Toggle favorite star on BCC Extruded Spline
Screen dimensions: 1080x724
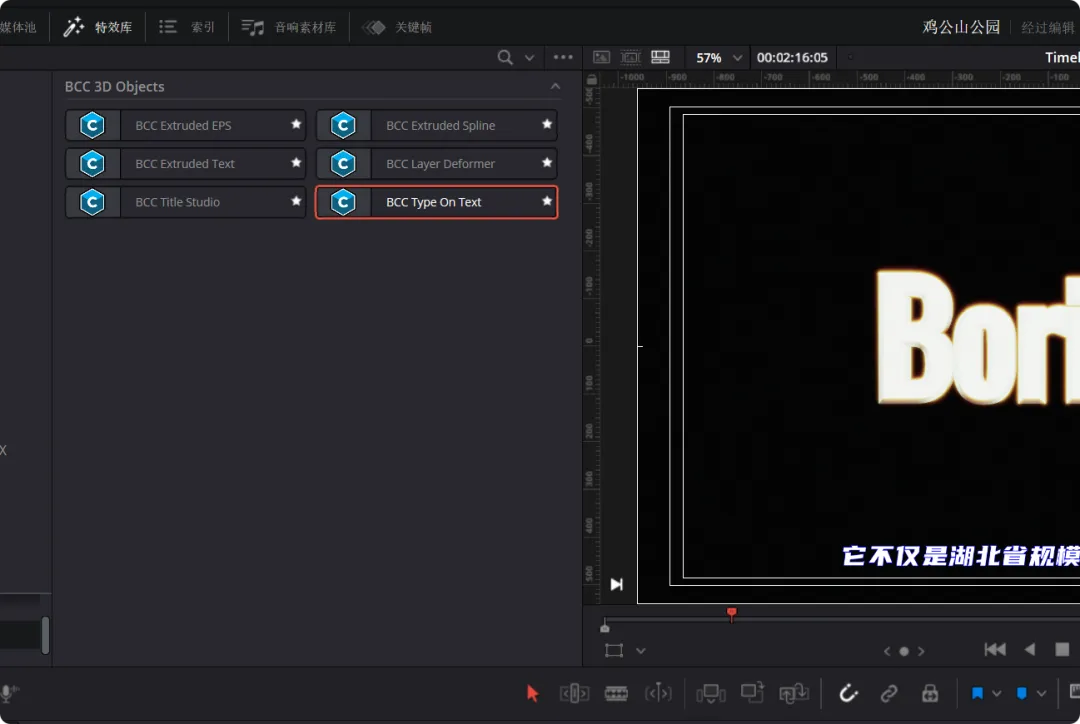(547, 125)
